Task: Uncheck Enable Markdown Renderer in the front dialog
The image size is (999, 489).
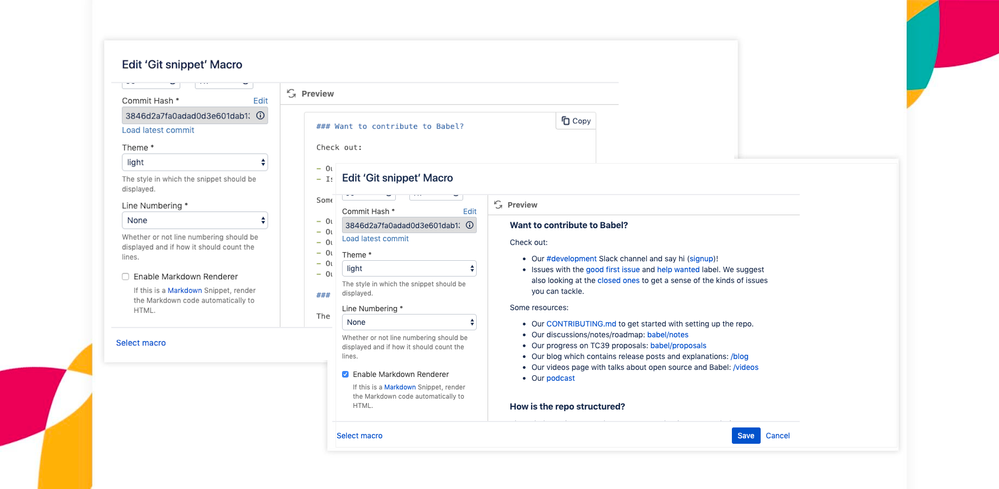Action: pyautogui.click(x=345, y=374)
